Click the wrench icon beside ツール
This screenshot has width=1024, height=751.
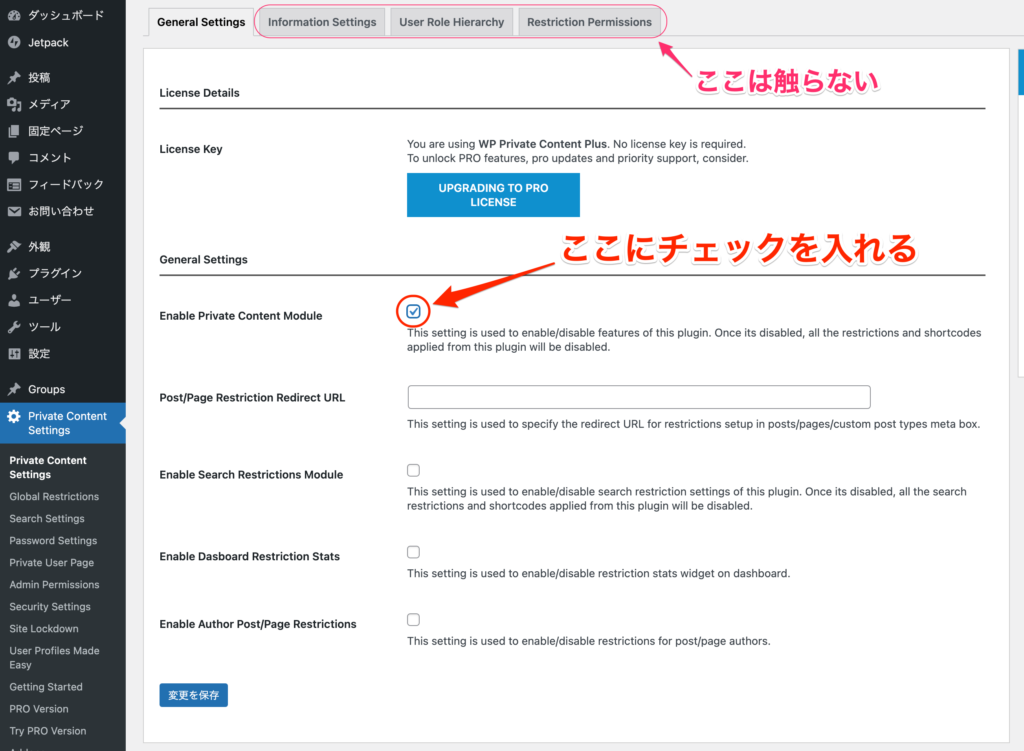(14, 327)
